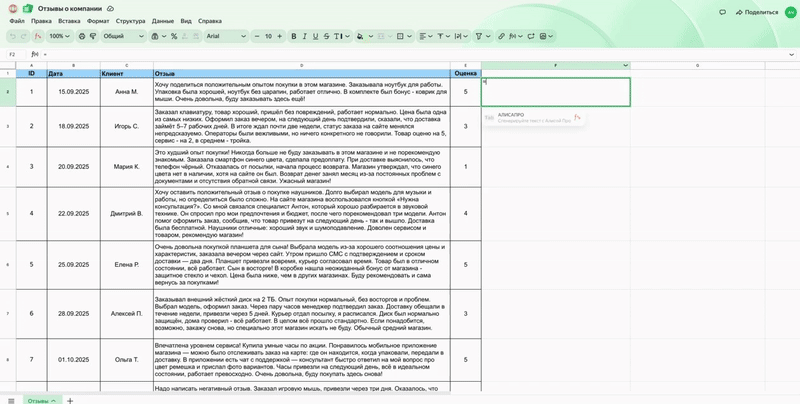Open the Данные menu
The width and height of the screenshot is (800, 404).
pos(163,20)
